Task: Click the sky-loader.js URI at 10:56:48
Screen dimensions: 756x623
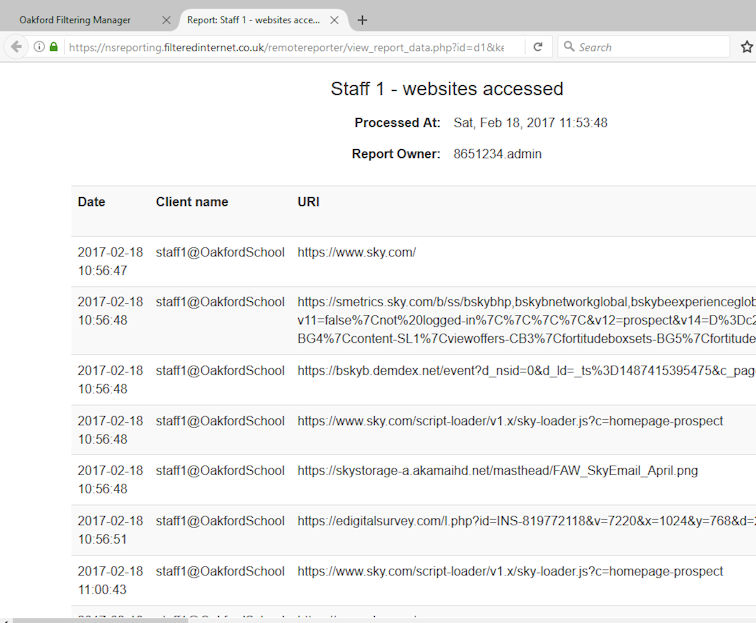Action: (510, 421)
